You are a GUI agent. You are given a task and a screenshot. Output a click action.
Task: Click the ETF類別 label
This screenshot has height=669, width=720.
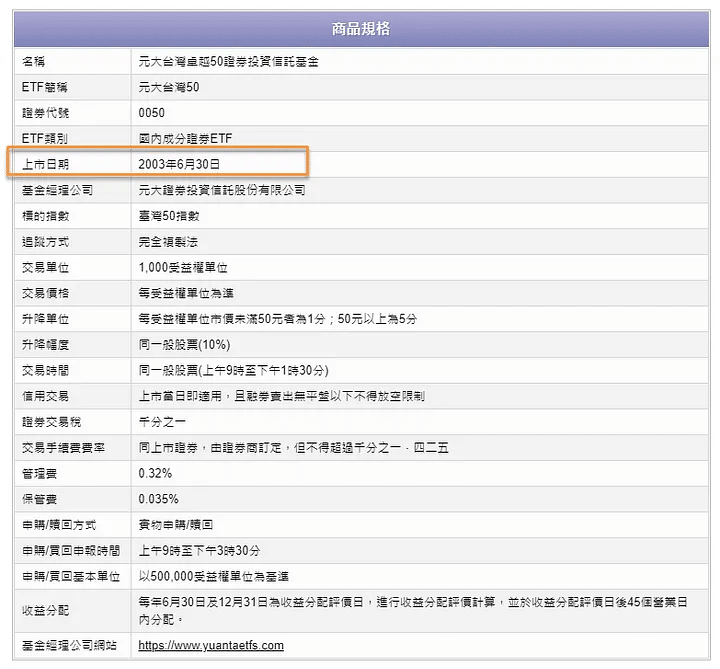click(x=45, y=139)
